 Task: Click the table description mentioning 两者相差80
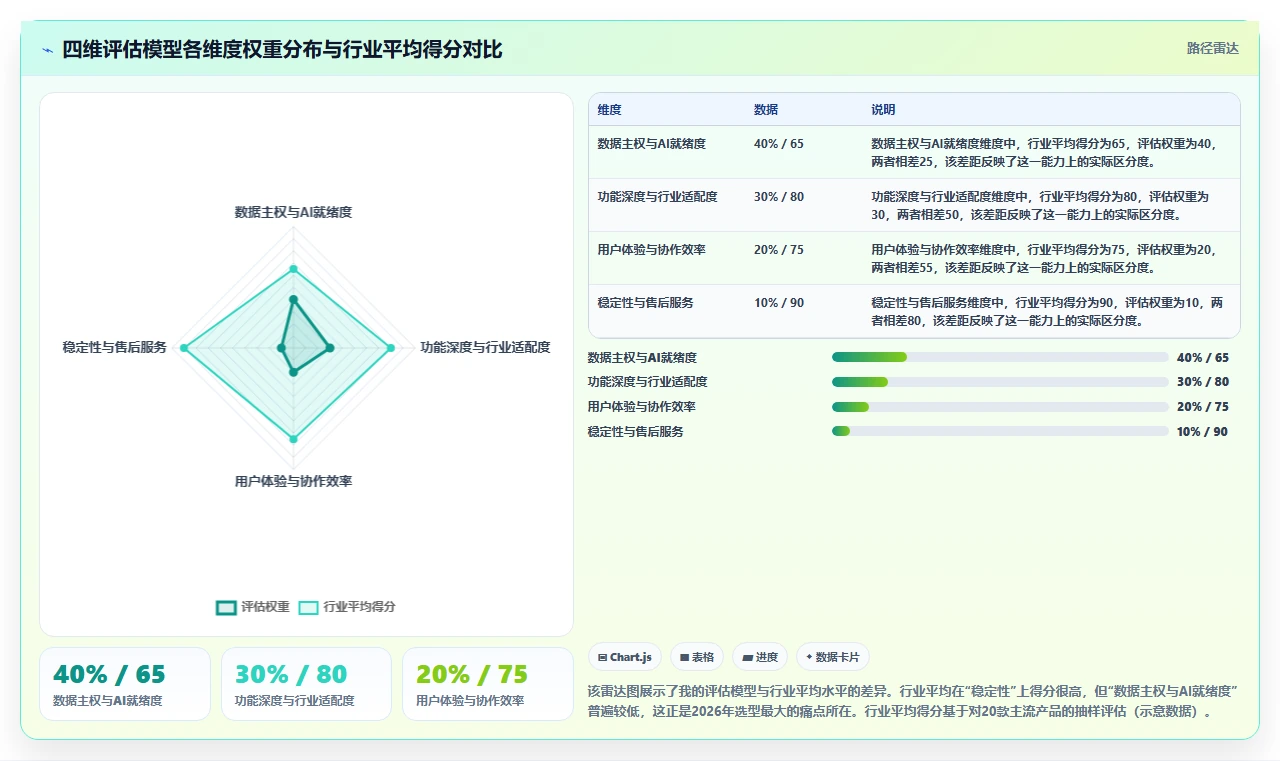(x=1046, y=311)
